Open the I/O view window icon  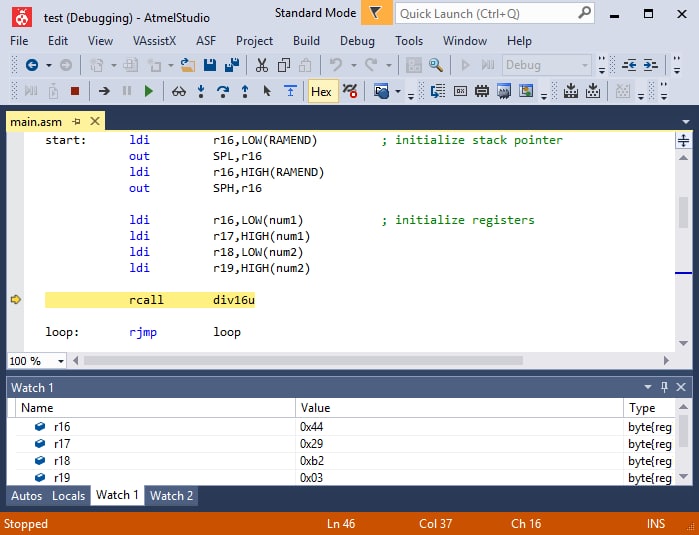(526, 91)
